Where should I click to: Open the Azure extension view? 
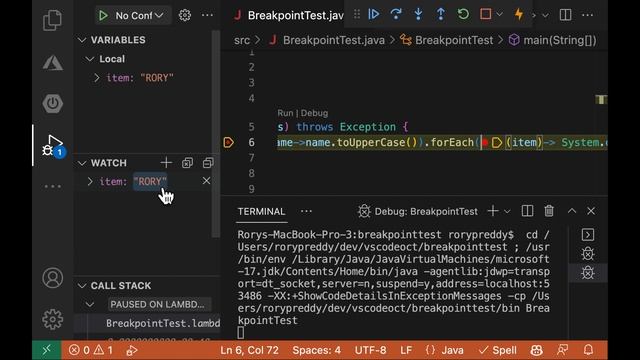[x=53, y=63]
